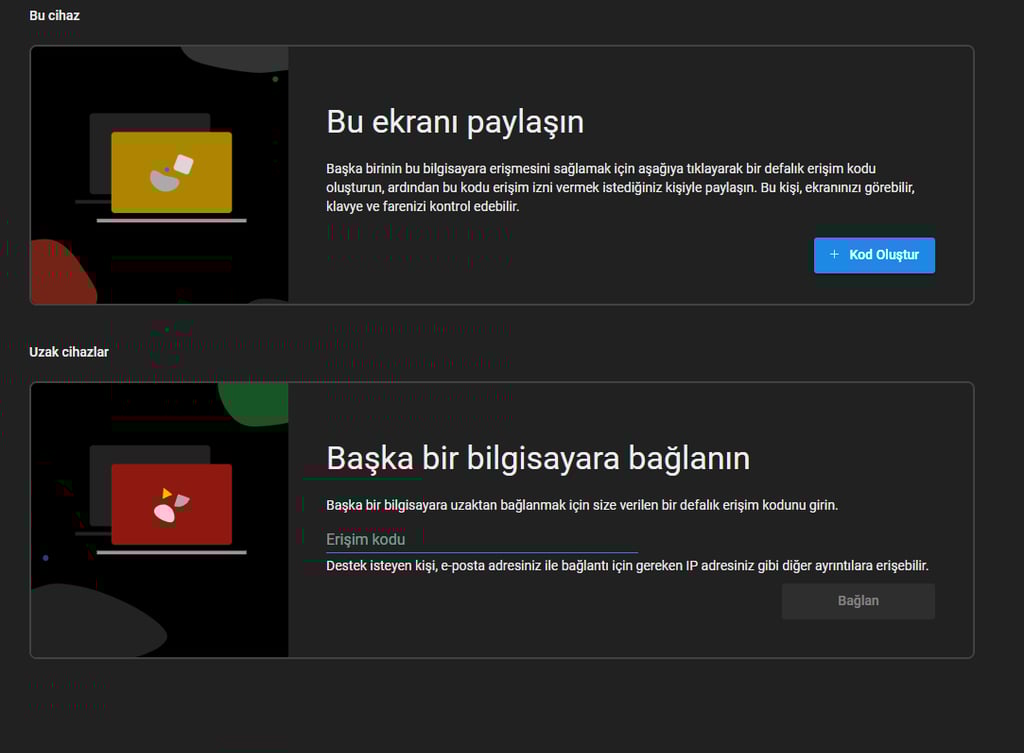
Task: Click the Kod Oluştur button
Action: point(874,255)
